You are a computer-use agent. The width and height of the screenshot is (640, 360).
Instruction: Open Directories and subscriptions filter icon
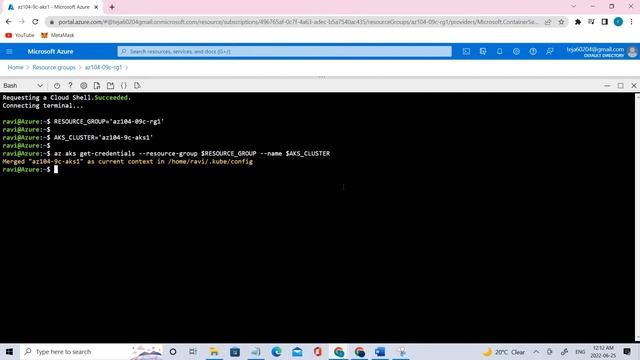click(483, 51)
